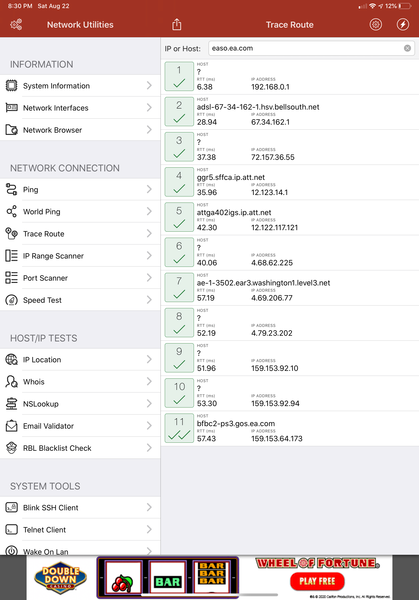Open the Trace Route menu item

[x=80, y=234]
